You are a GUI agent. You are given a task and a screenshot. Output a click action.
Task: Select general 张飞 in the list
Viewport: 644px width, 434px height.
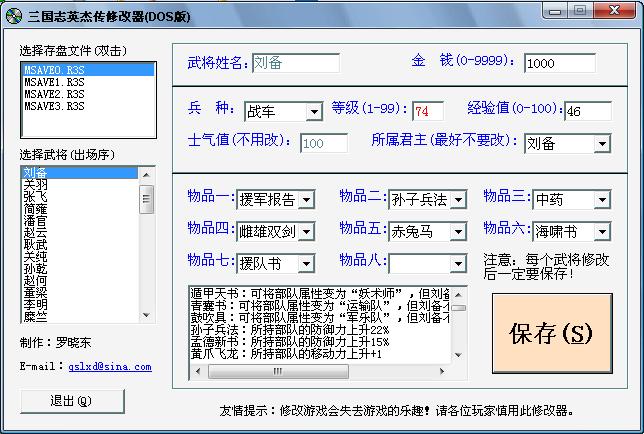tap(80, 197)
